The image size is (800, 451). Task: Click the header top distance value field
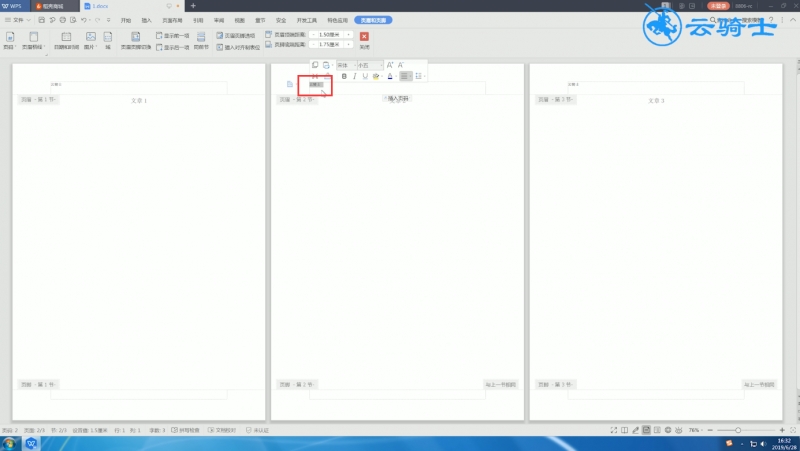(329, 35)
